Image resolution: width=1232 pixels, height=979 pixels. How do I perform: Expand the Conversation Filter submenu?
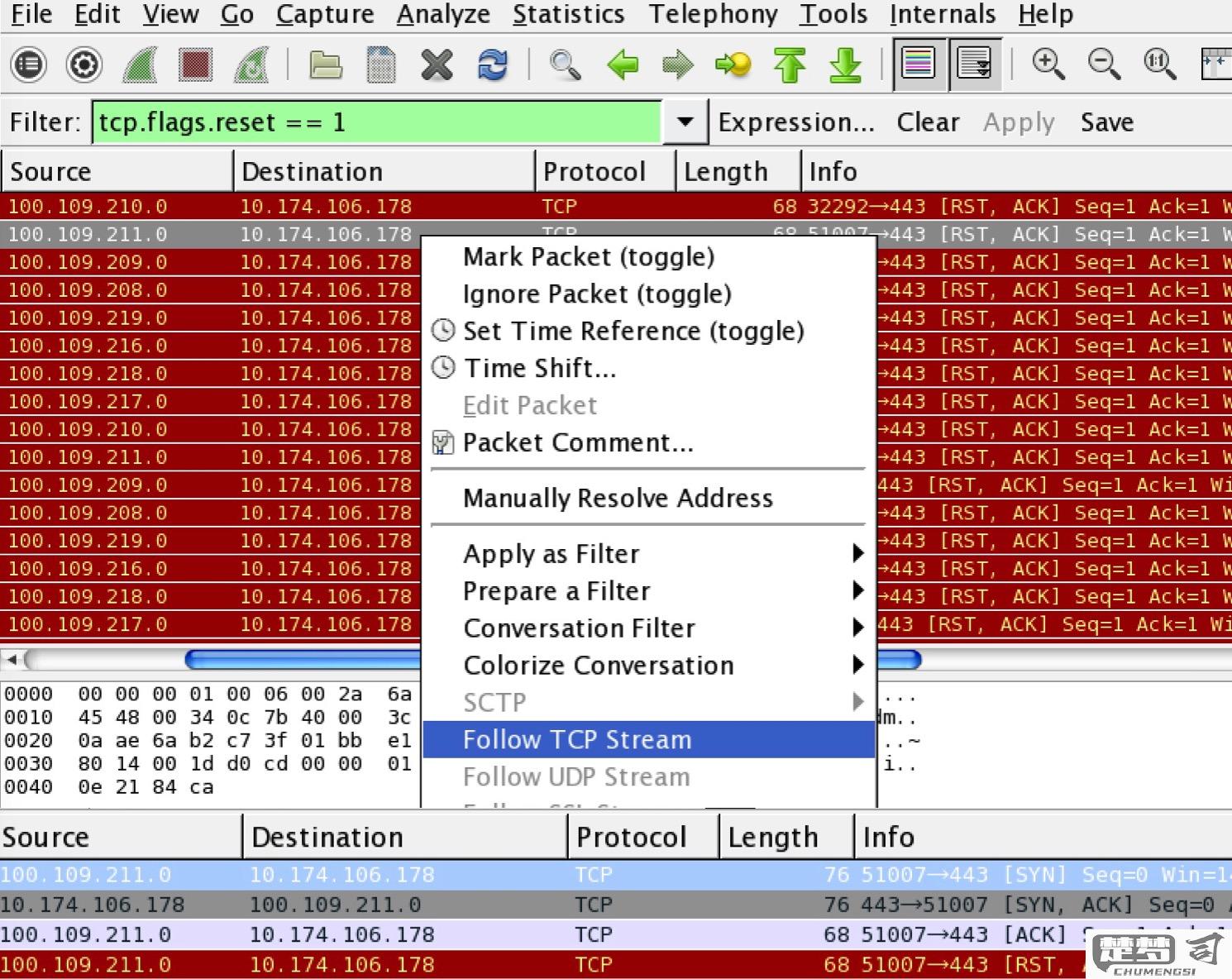click(649, 628)
